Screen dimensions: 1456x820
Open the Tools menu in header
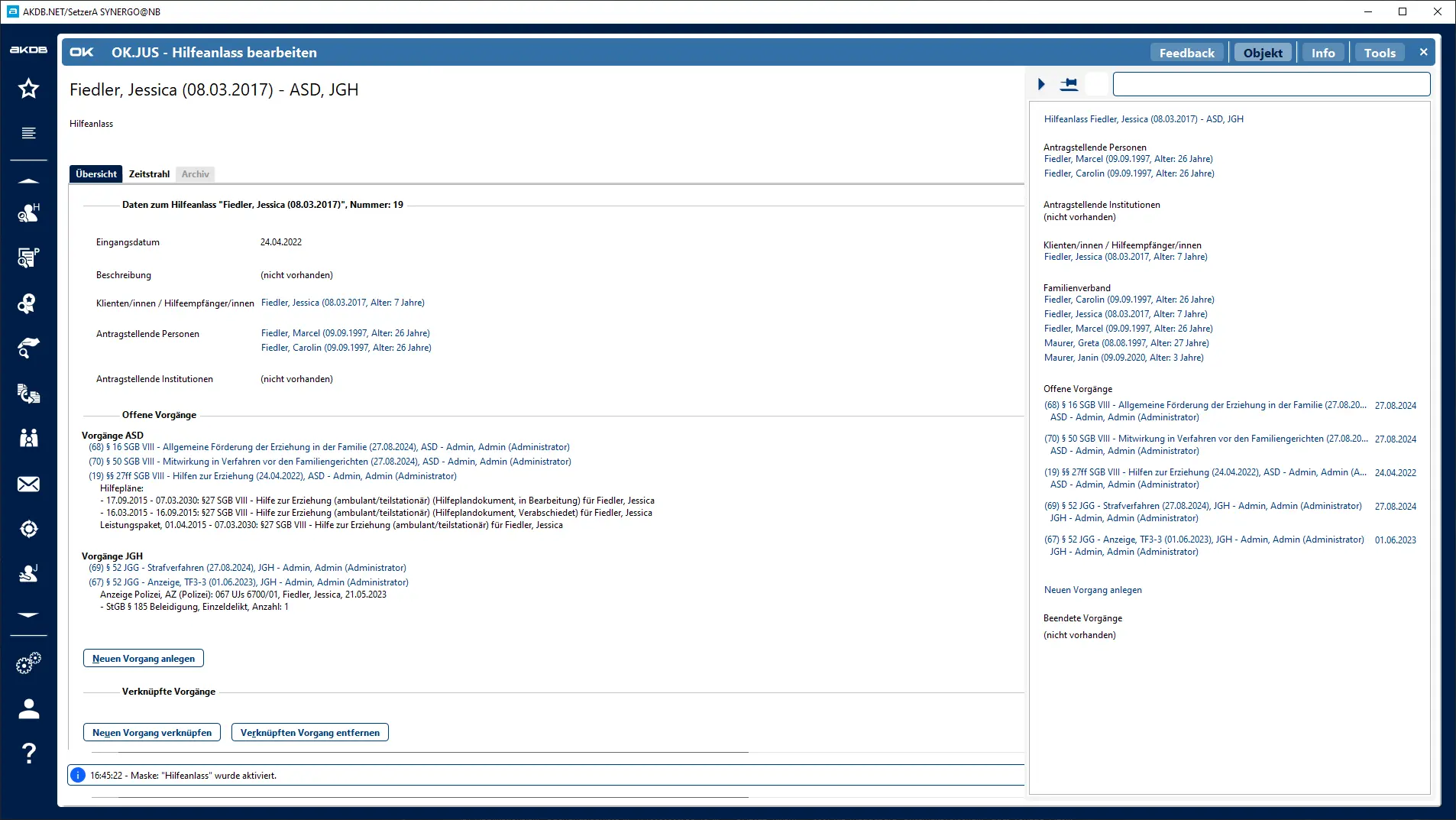click(x=1379, y=53)
